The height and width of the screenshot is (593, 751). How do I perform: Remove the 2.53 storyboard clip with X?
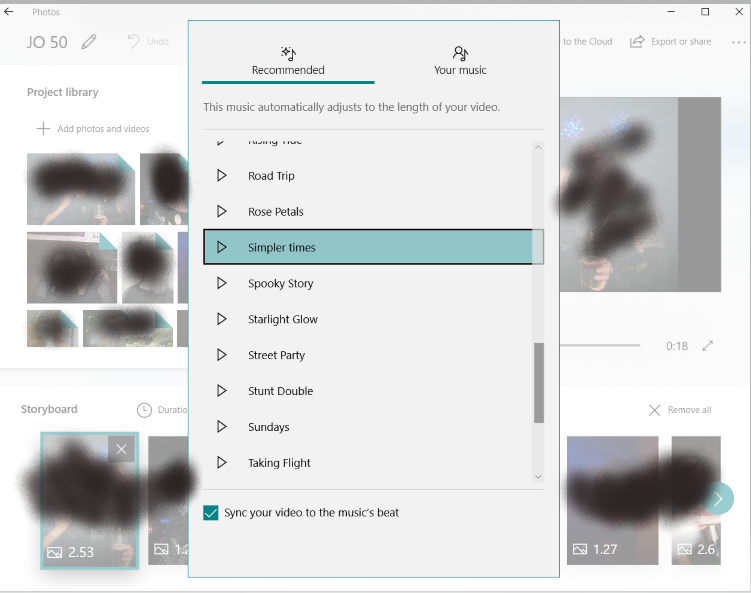point(122,449)
